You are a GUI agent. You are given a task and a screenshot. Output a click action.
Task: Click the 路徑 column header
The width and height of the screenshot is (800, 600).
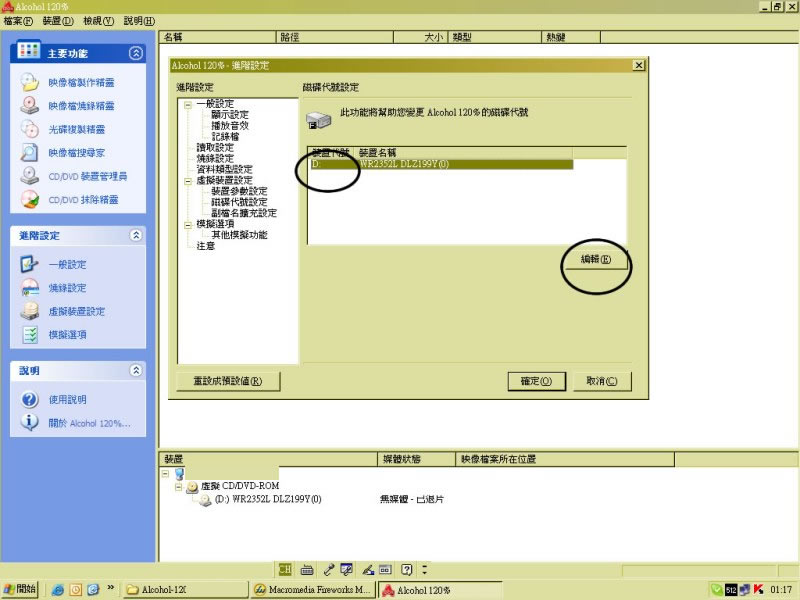(335, 37)
